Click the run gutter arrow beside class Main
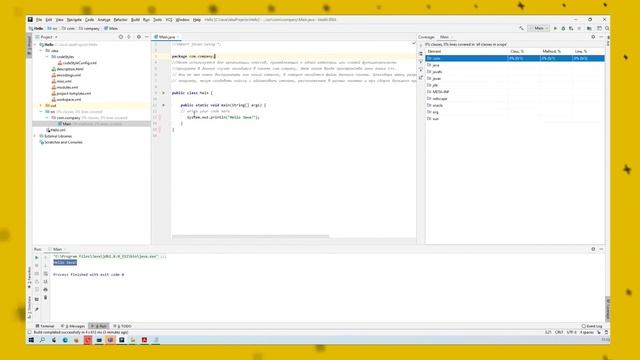This screenshot has height=360, width=640. 163,93
